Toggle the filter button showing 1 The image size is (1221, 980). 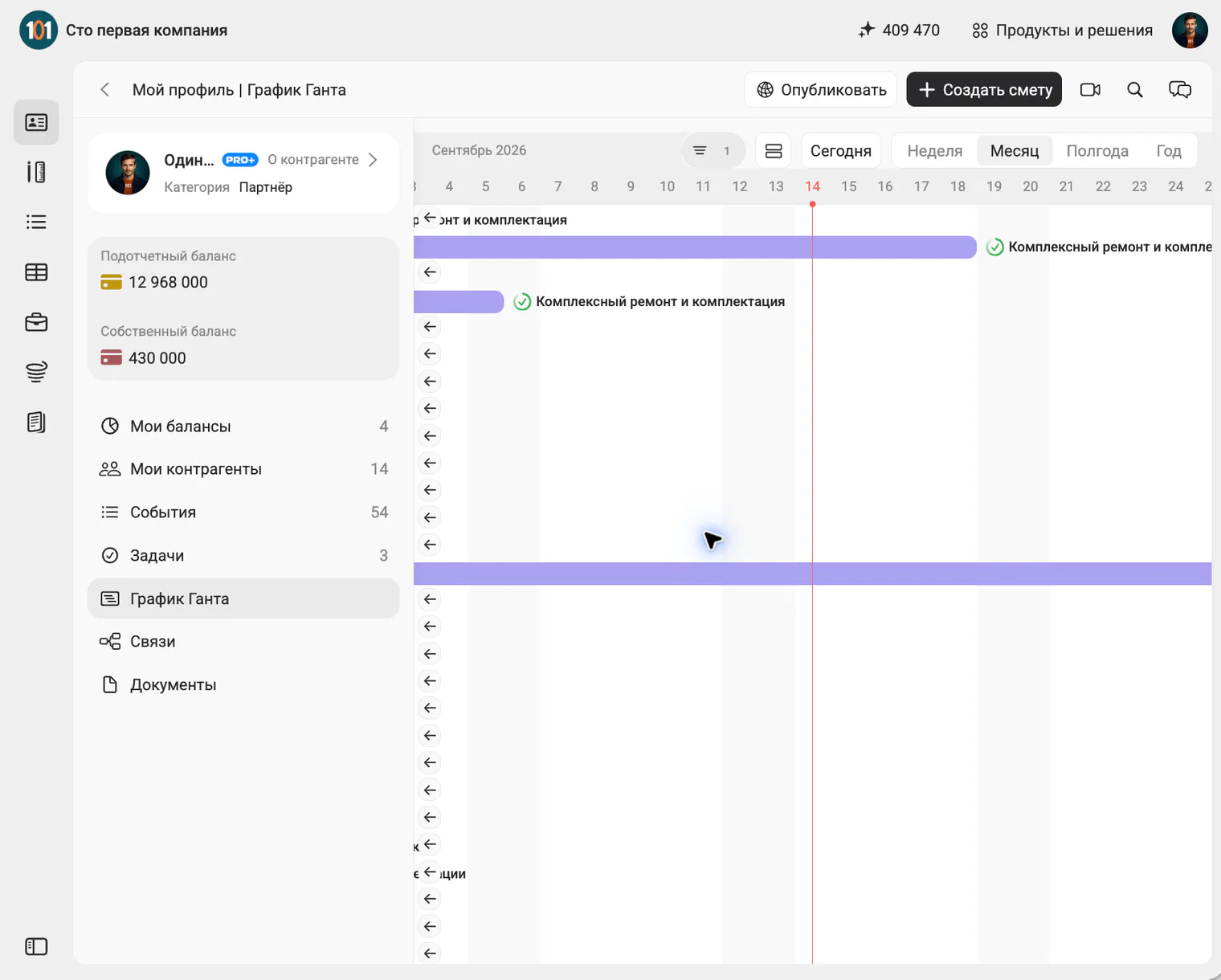click(x=713, y=151)
